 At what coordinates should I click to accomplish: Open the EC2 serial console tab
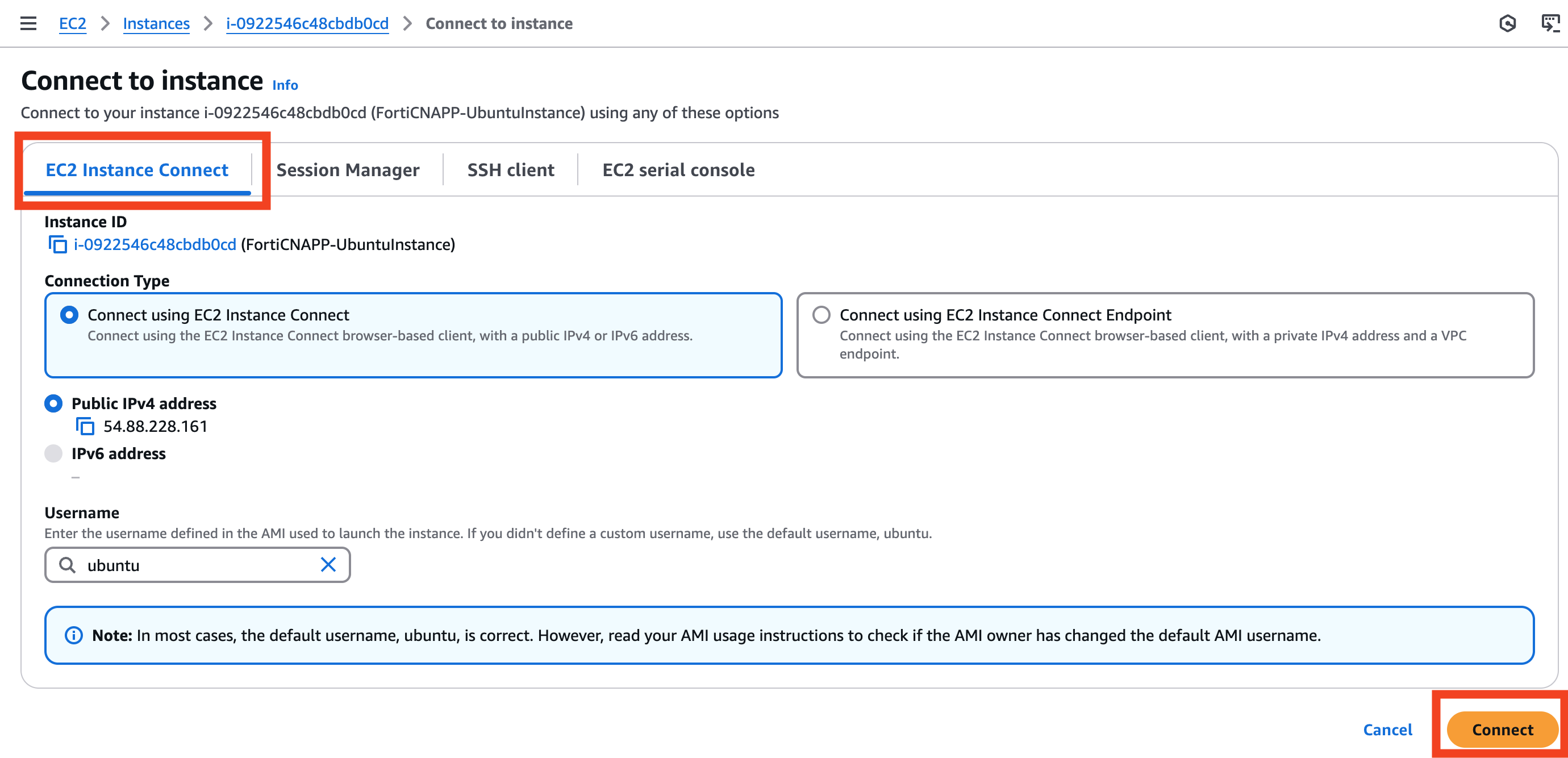[678, 170]
